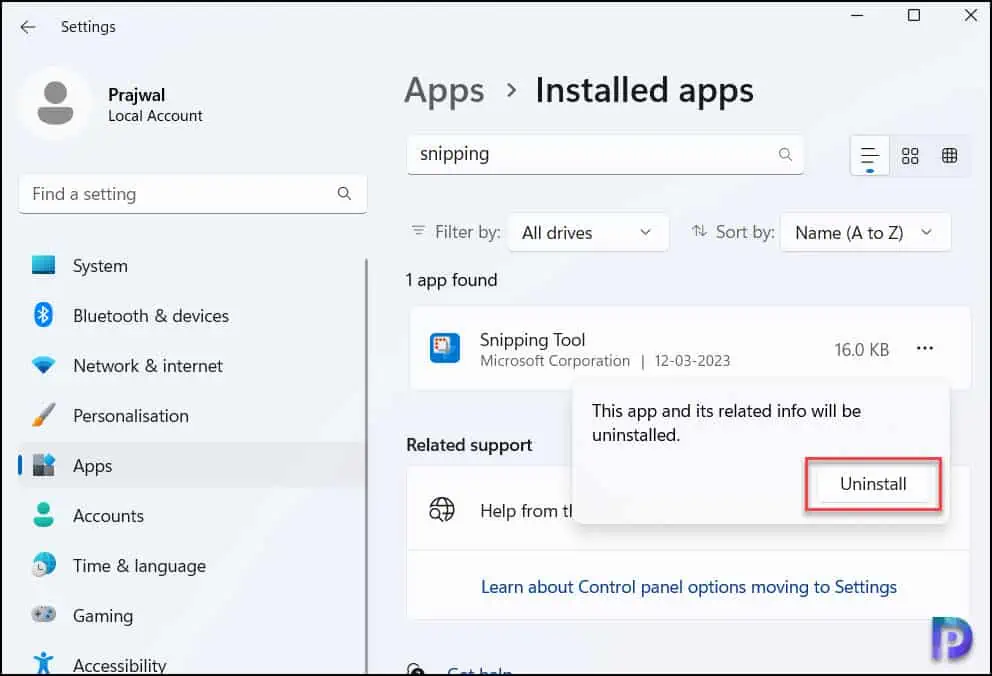Click the search magnifier in apps search box
Screen dimensions: 992x676
(x=785, y=154)
